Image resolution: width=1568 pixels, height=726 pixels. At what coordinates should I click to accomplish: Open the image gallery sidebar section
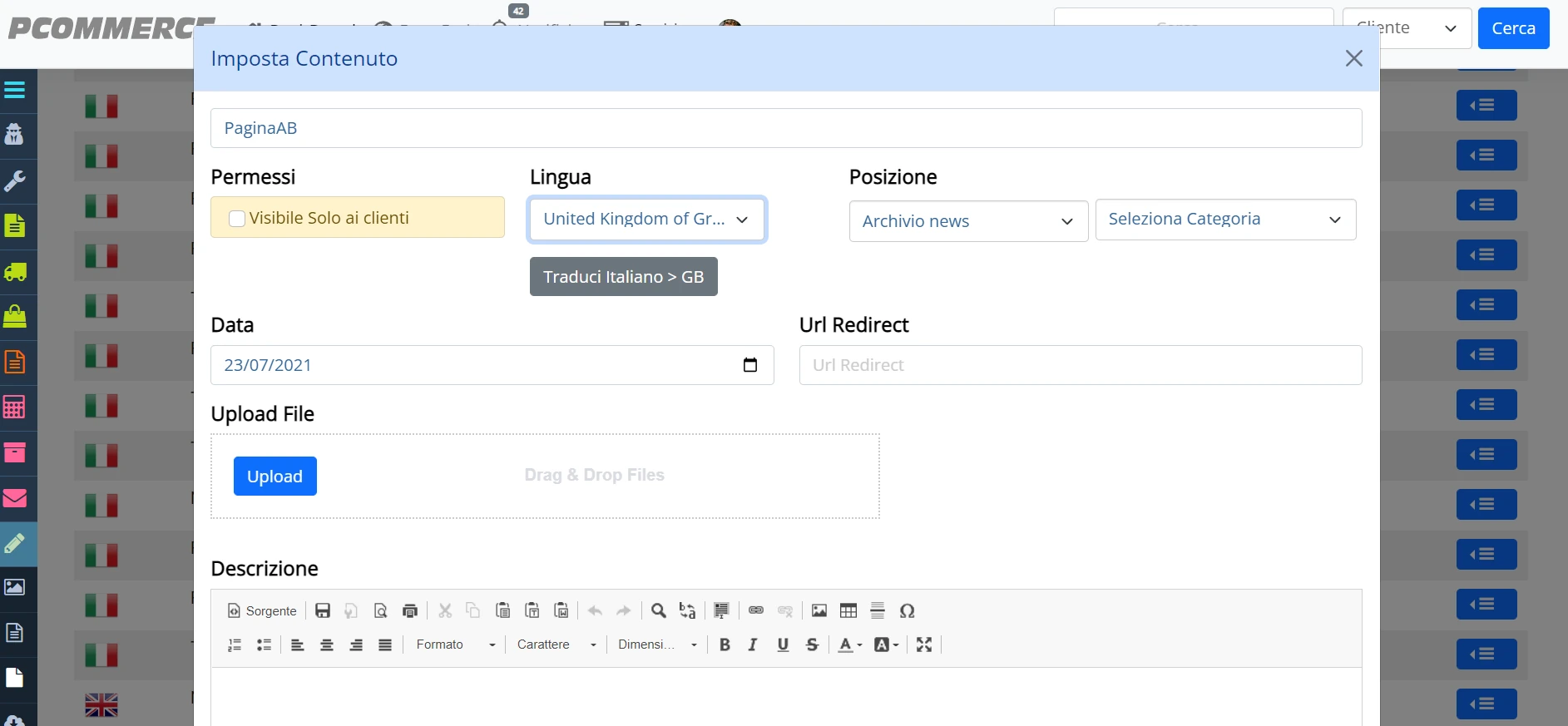(15, 587)
